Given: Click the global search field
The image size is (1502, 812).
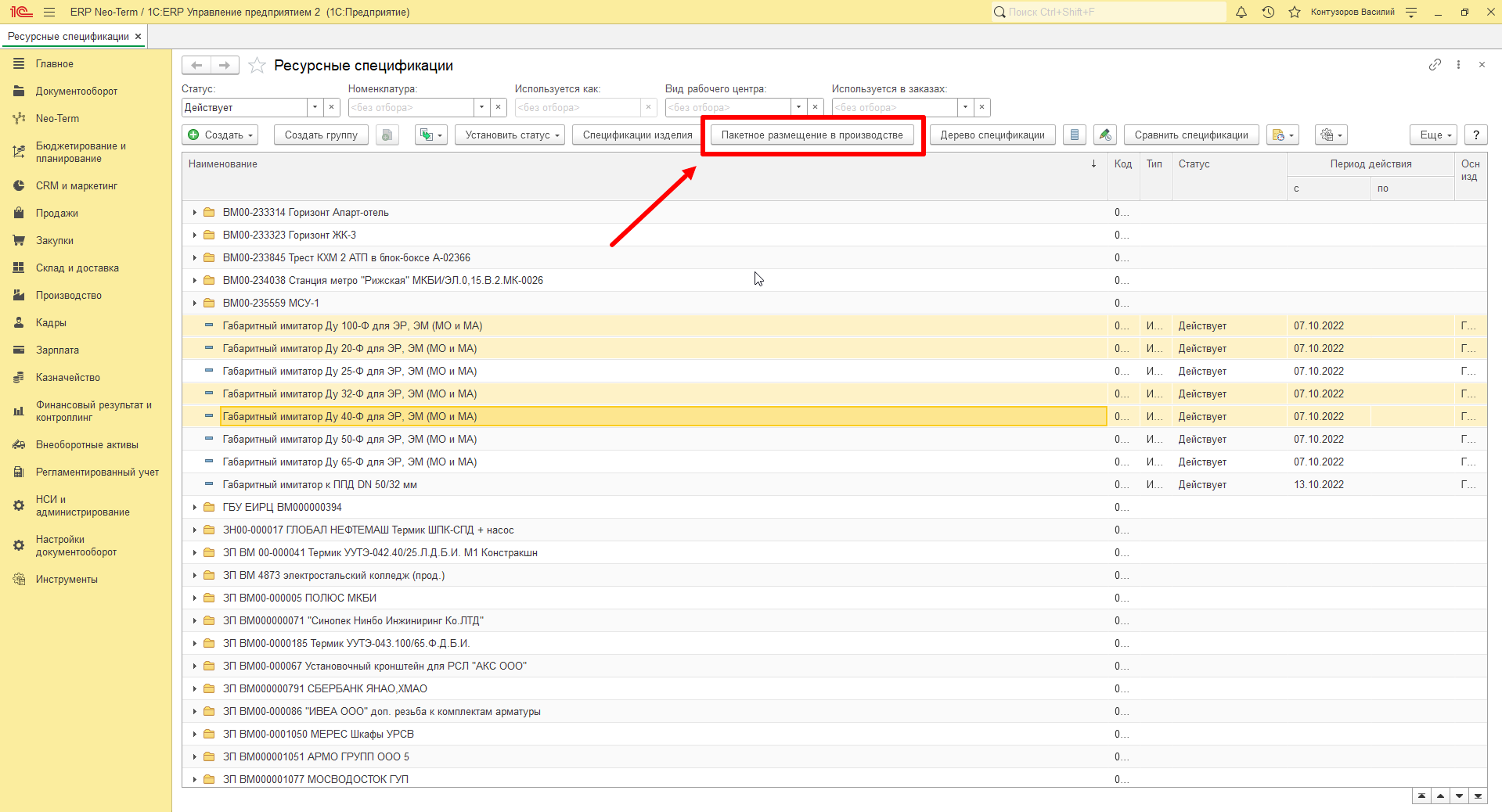Looking at the screenshot, I should click(x=1109, y=12).
